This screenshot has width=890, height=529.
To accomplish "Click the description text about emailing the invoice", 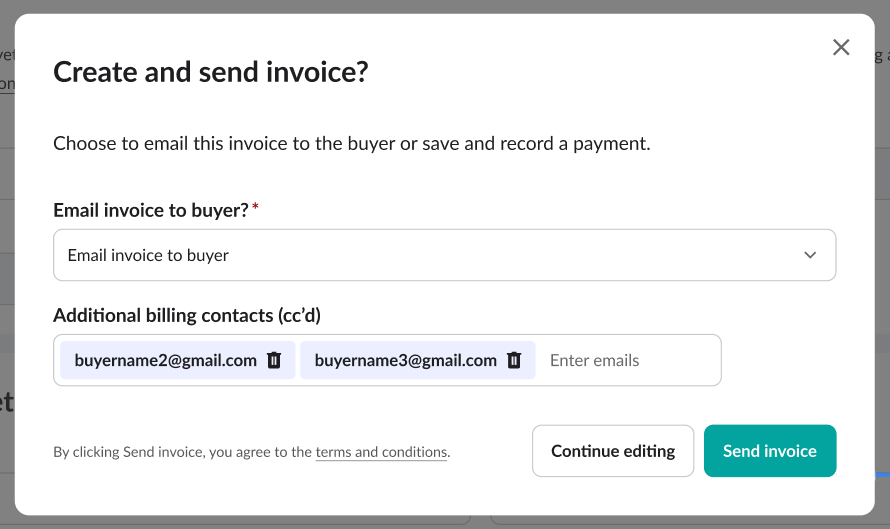I will (x=351, y=143).
